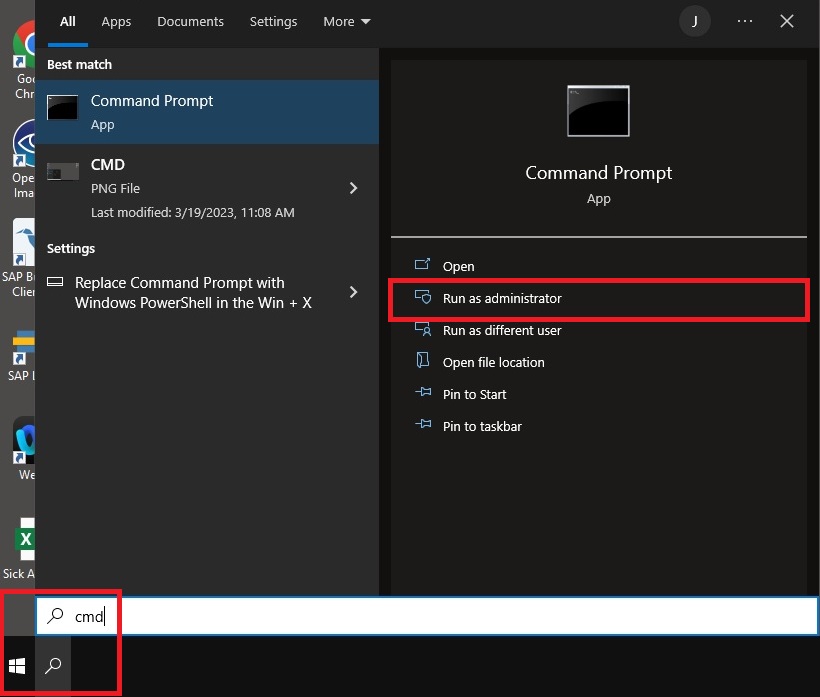The height and width of the screenshot is (697, 820).
Task: Select the SAP Logon desktop shortcut
Action: point(21,356)
